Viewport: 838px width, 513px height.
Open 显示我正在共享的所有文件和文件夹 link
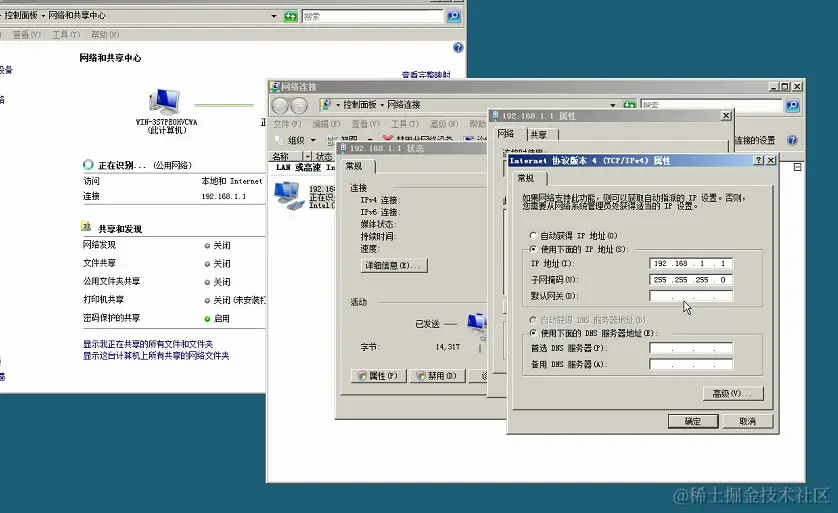148,344
